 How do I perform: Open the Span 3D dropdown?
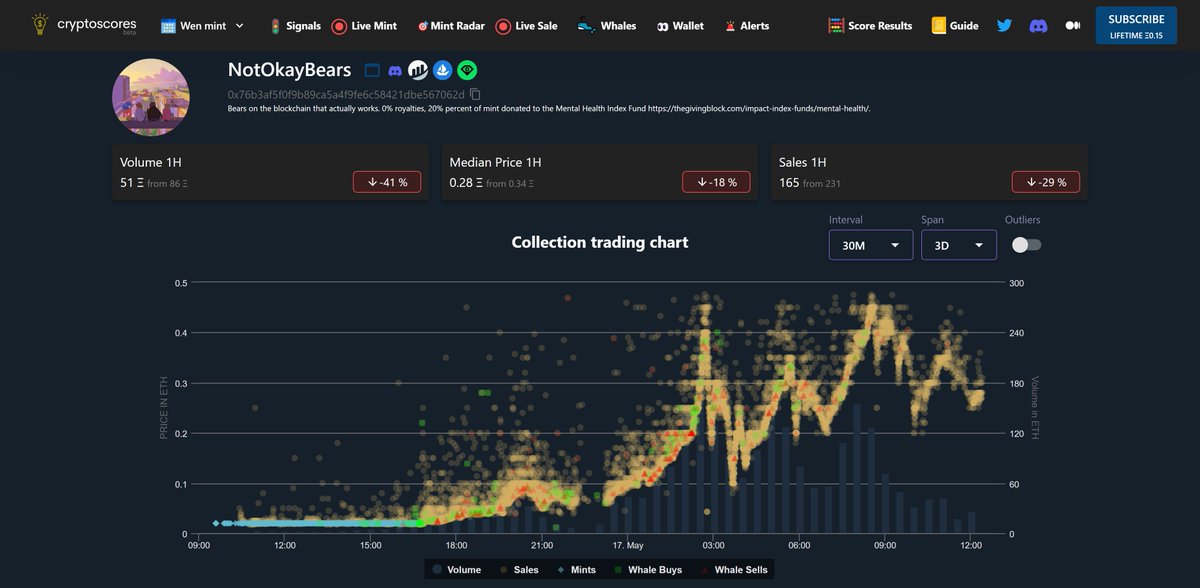[959, 245]
